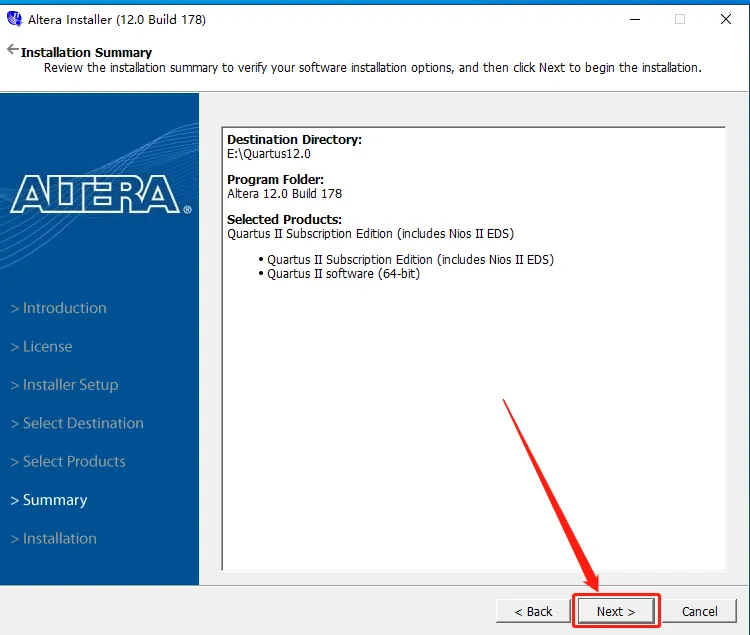Click the E:\Quartus12.0 path text

click(269, 154)
